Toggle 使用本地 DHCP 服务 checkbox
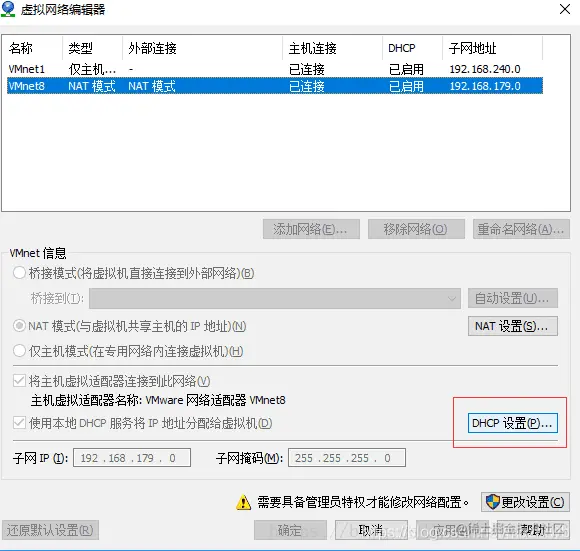 pyautogui.click(x=19, y=423)
